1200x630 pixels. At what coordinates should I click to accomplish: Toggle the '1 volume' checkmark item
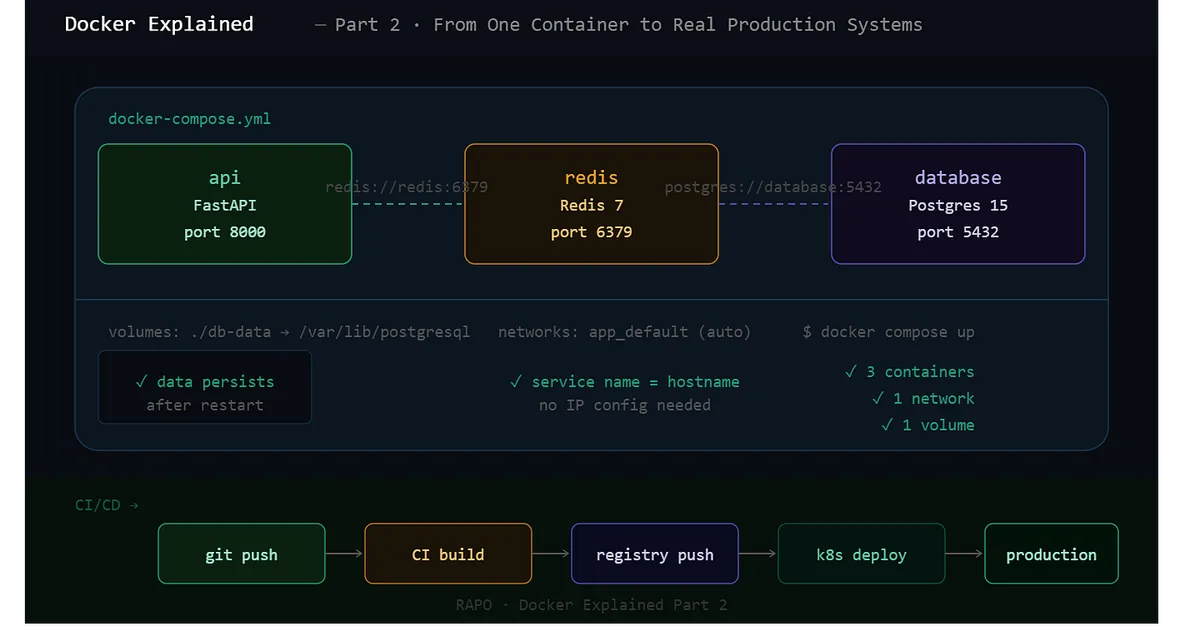point(928,424)
